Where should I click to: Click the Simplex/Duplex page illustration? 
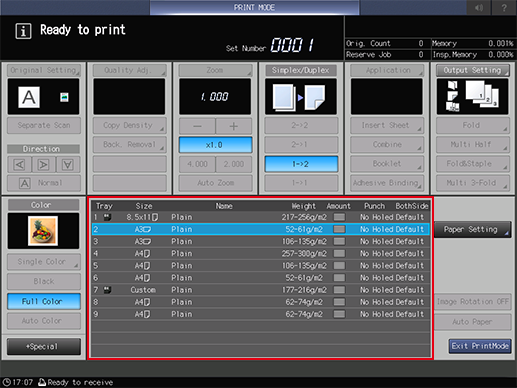(x=301, y=97)
